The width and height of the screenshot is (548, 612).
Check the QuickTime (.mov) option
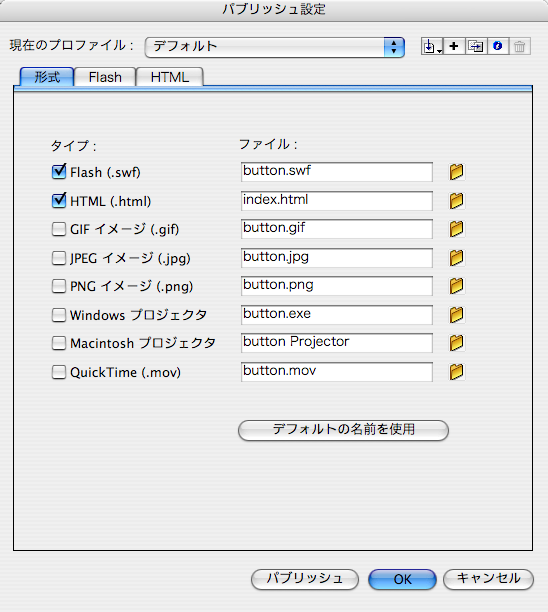click(59, 372)
